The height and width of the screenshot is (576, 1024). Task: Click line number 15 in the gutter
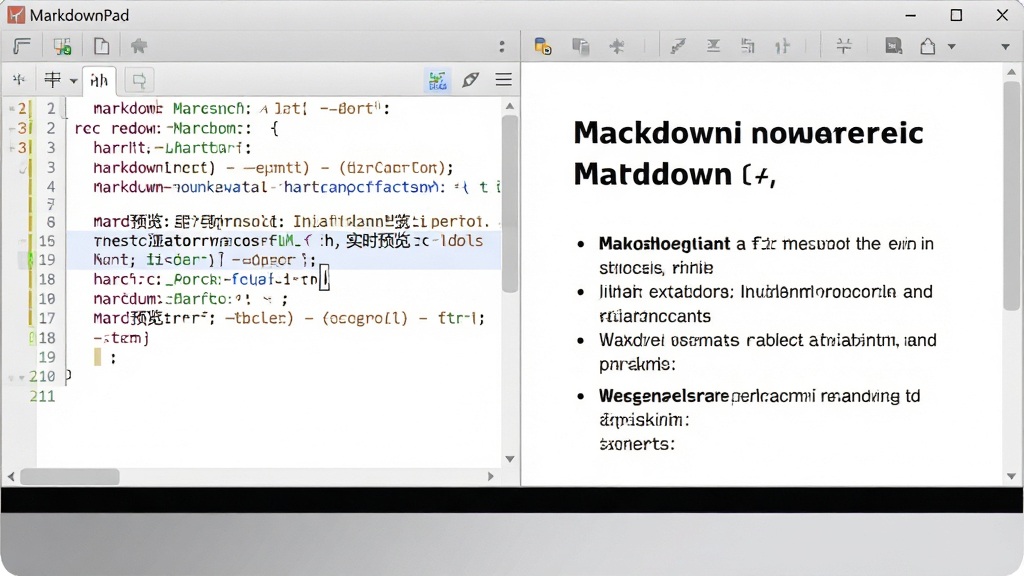point(47,241)
